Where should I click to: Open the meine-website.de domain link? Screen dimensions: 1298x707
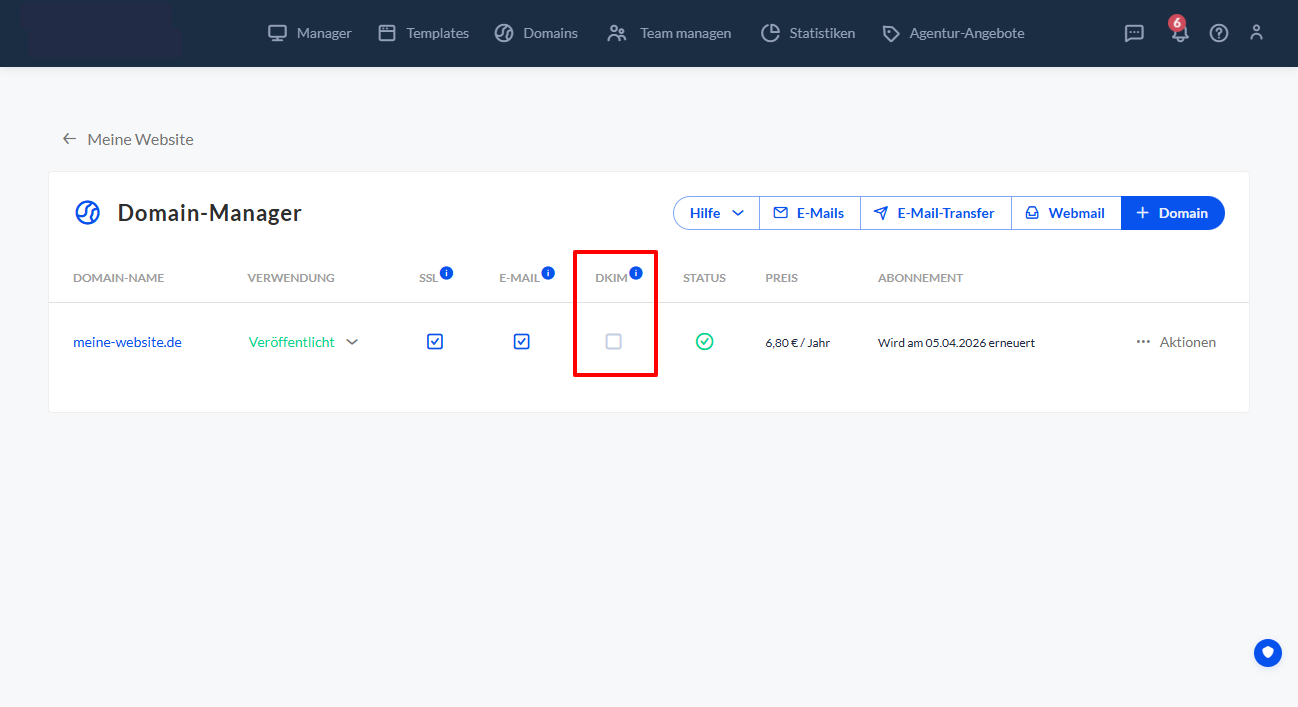click(127, 342)
